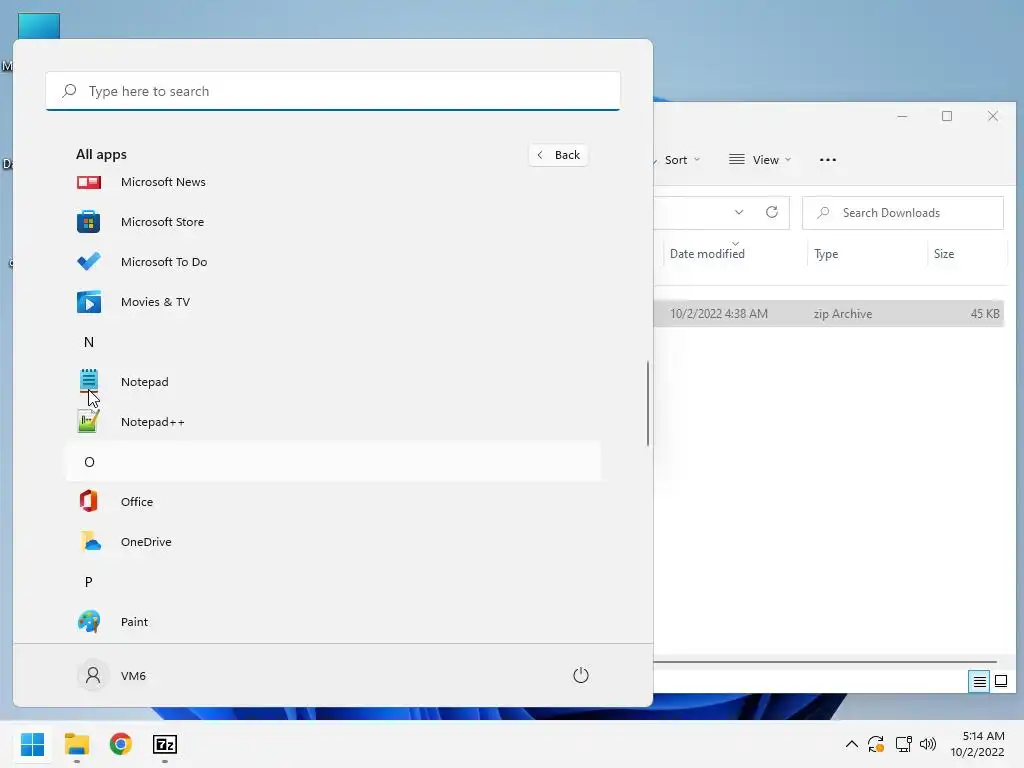Launch the Paint palette icon
The width and height of the screenshot is (1024, 768).
pos(89,621)
